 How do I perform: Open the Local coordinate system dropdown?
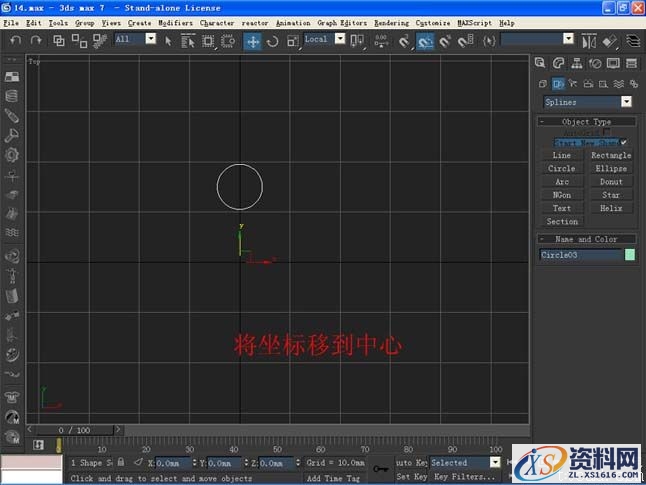(340, 39)
